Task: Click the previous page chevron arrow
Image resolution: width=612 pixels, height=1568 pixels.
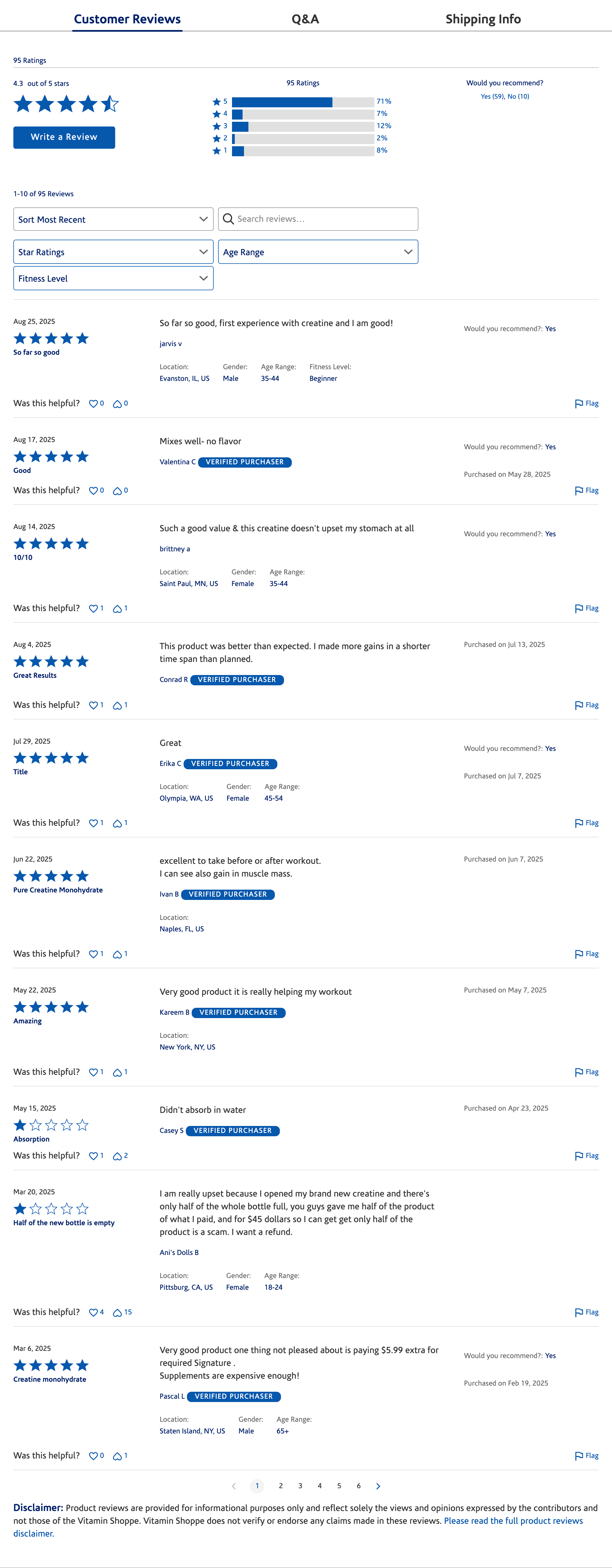Action: [235, 1485]
